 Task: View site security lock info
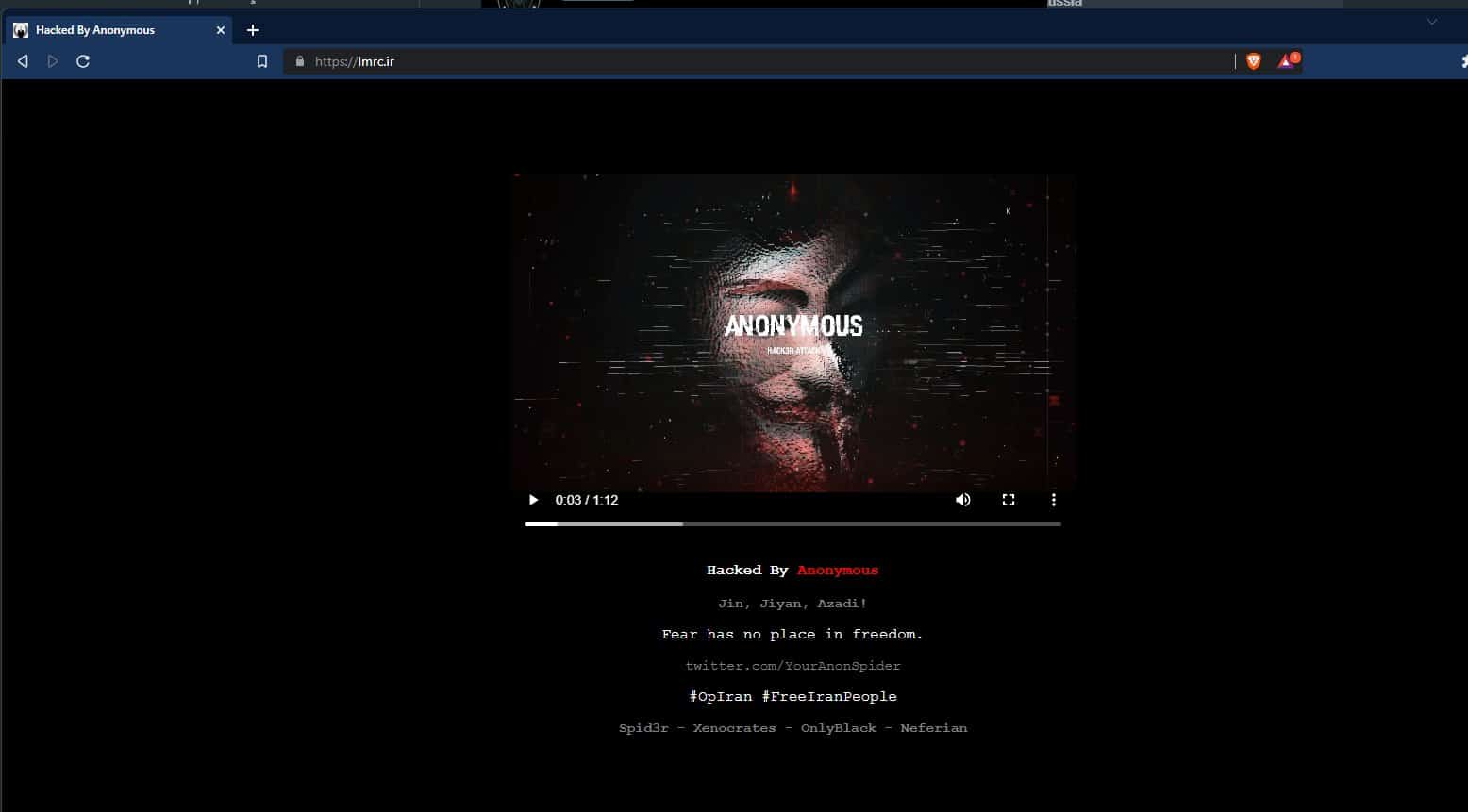click(x=300, y=61)
